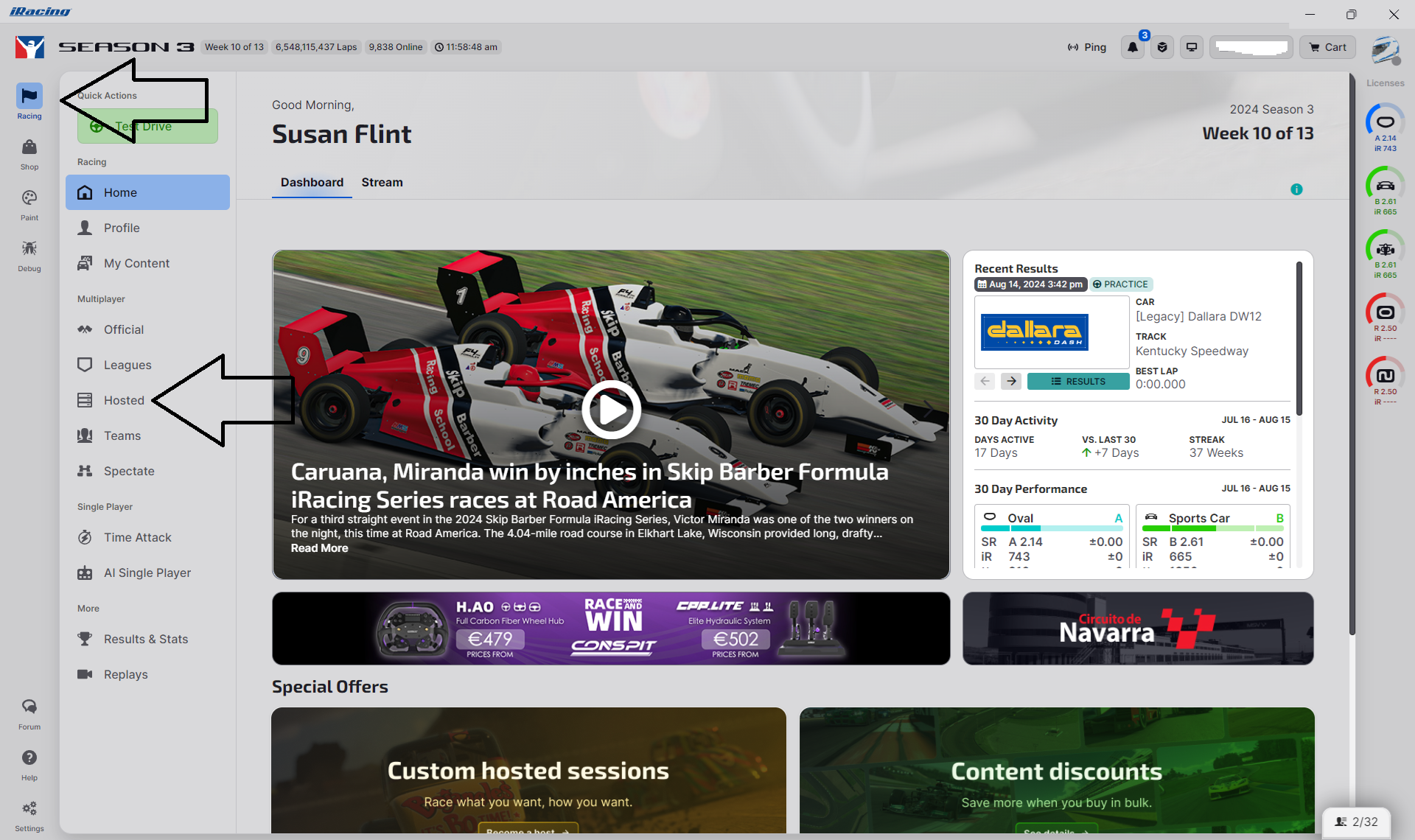Click the RESULTS button
The width and height of the screenshot is (1415, 840).
click(x=1077, y=381)
